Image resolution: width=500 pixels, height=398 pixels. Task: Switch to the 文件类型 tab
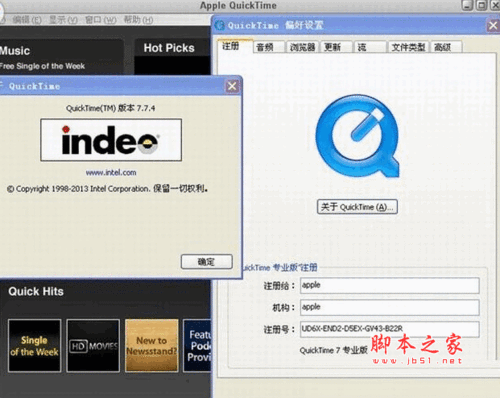[408, 47]
